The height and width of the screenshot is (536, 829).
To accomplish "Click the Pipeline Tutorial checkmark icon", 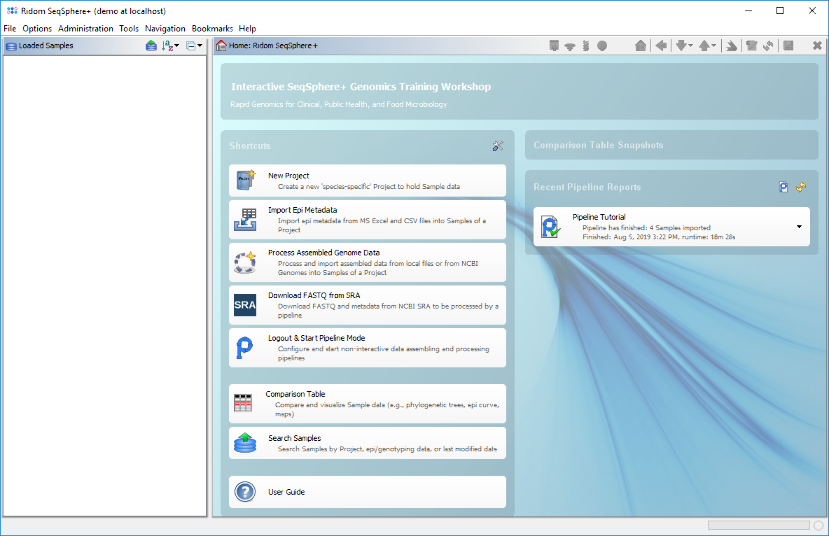I will tap(550, 227).
